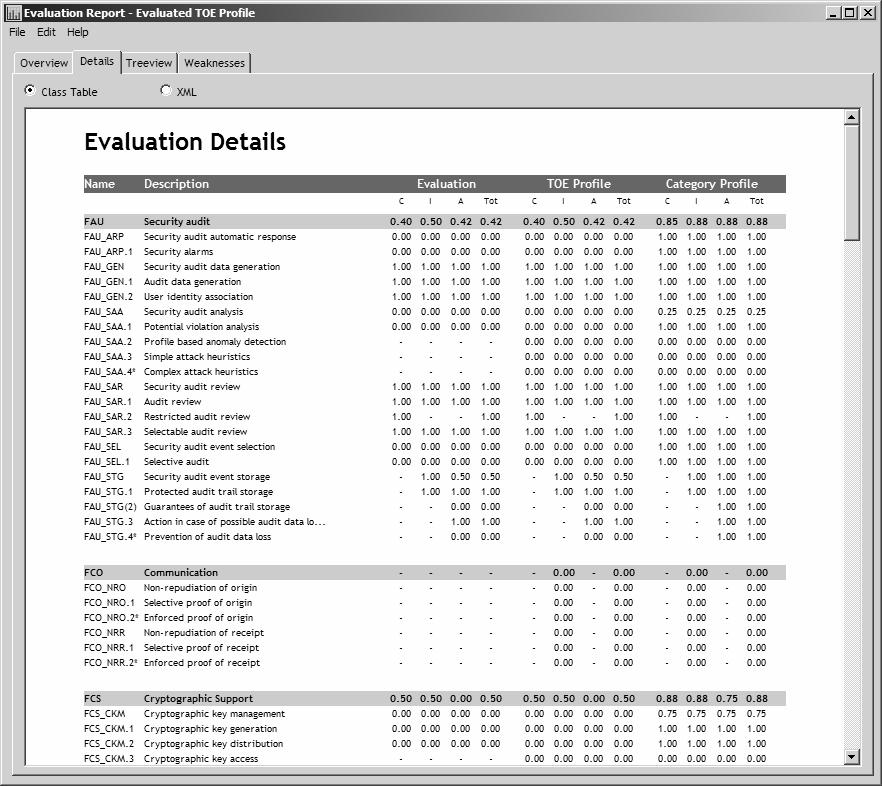The image size is (882, 786).
Task: Select the FCO class row name
Action: tap(94, 573)
